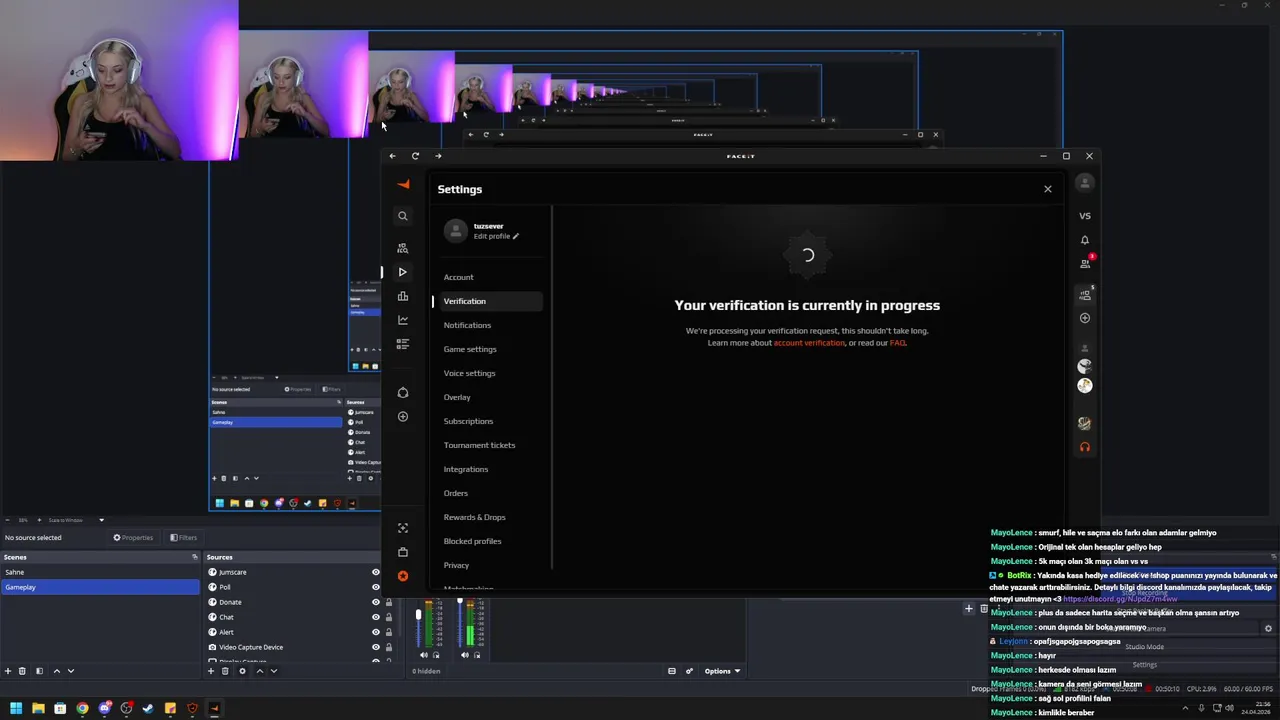Hide the Chat source

point(376,617)
